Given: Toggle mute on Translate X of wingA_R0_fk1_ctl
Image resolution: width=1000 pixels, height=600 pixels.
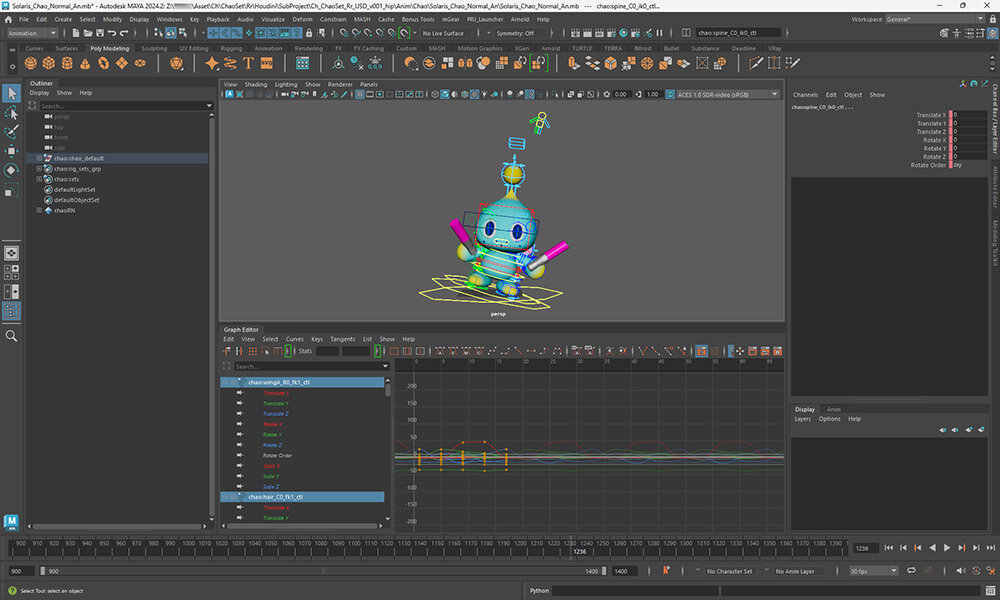Looking at the screenshot, I should point(240,393).
